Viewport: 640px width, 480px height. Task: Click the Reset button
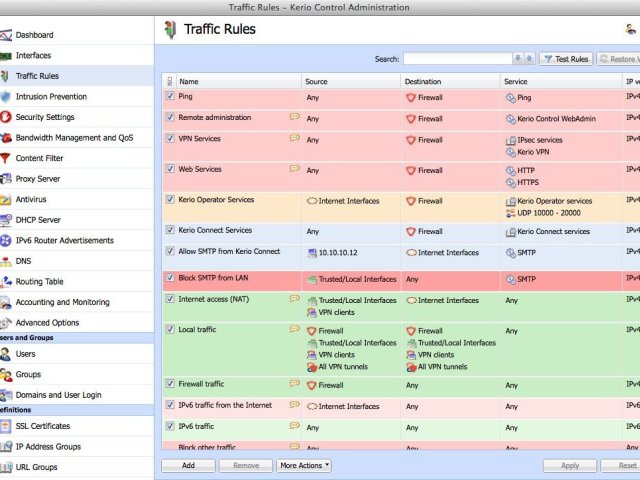(x=620, y=465)
